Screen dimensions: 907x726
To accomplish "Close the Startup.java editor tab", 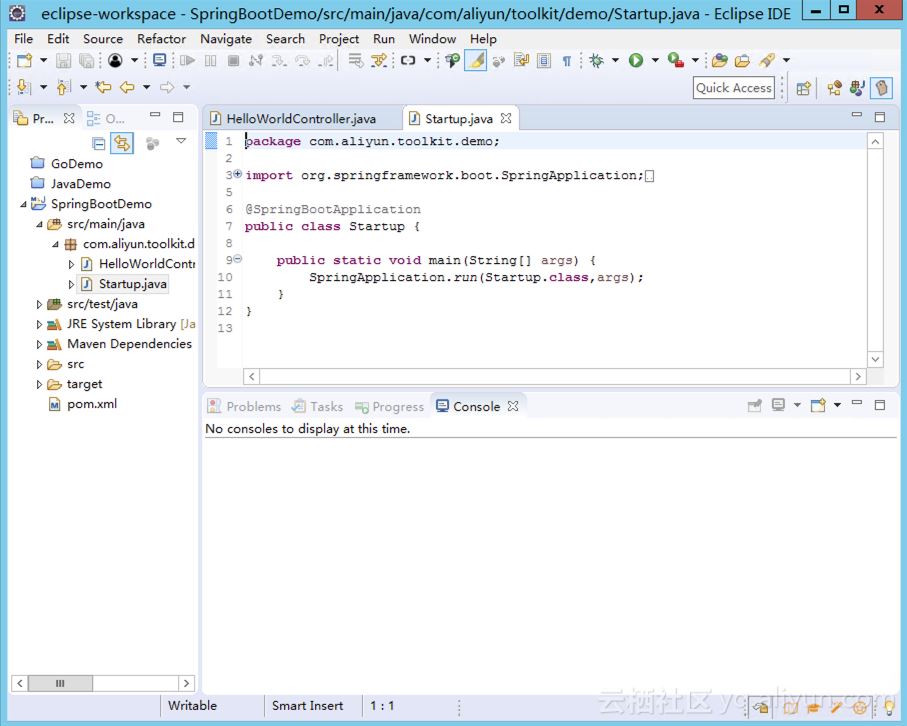I will 506,118.
